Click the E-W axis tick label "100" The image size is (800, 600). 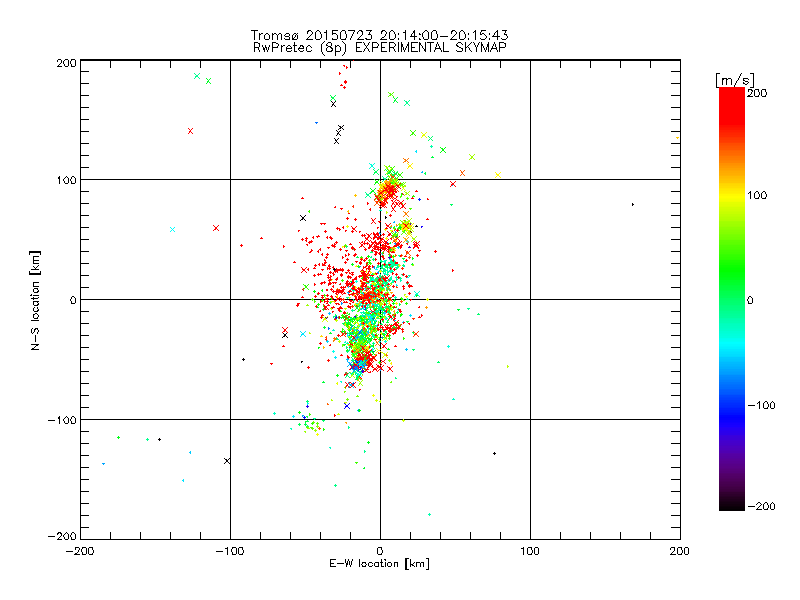[x=530, y=551]
